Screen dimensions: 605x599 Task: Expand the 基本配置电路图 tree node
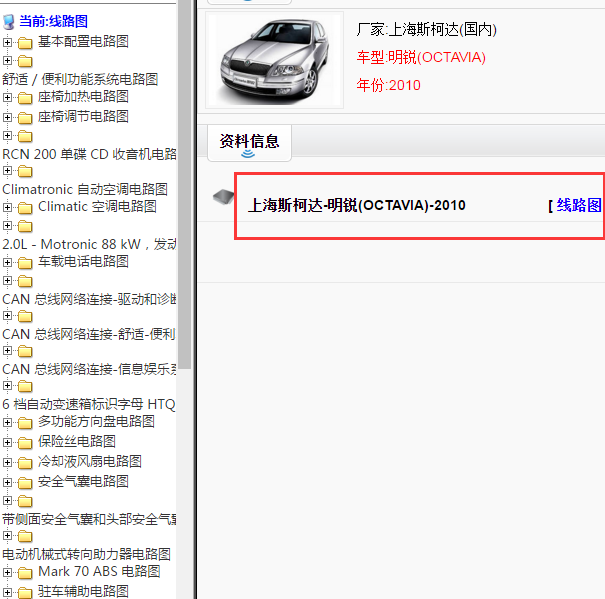point(7,42)
